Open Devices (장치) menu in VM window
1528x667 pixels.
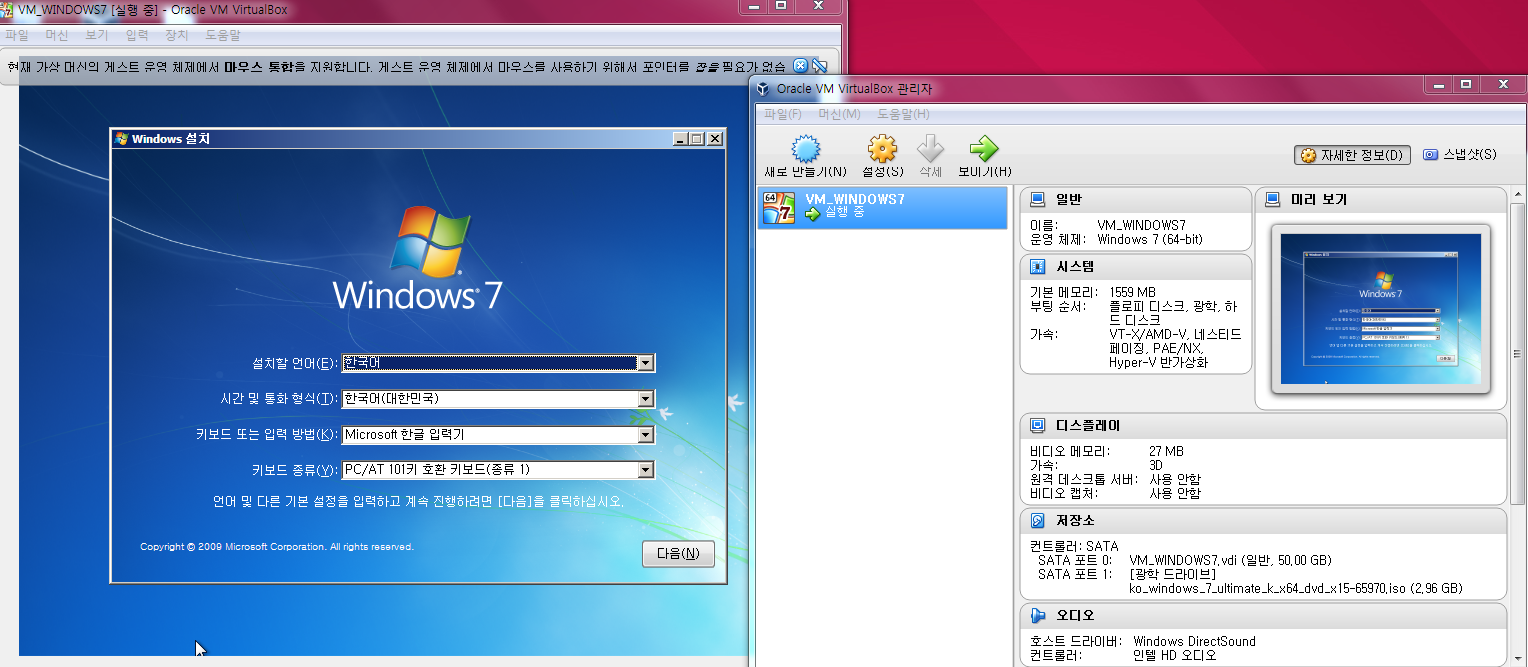pos(176,35)
